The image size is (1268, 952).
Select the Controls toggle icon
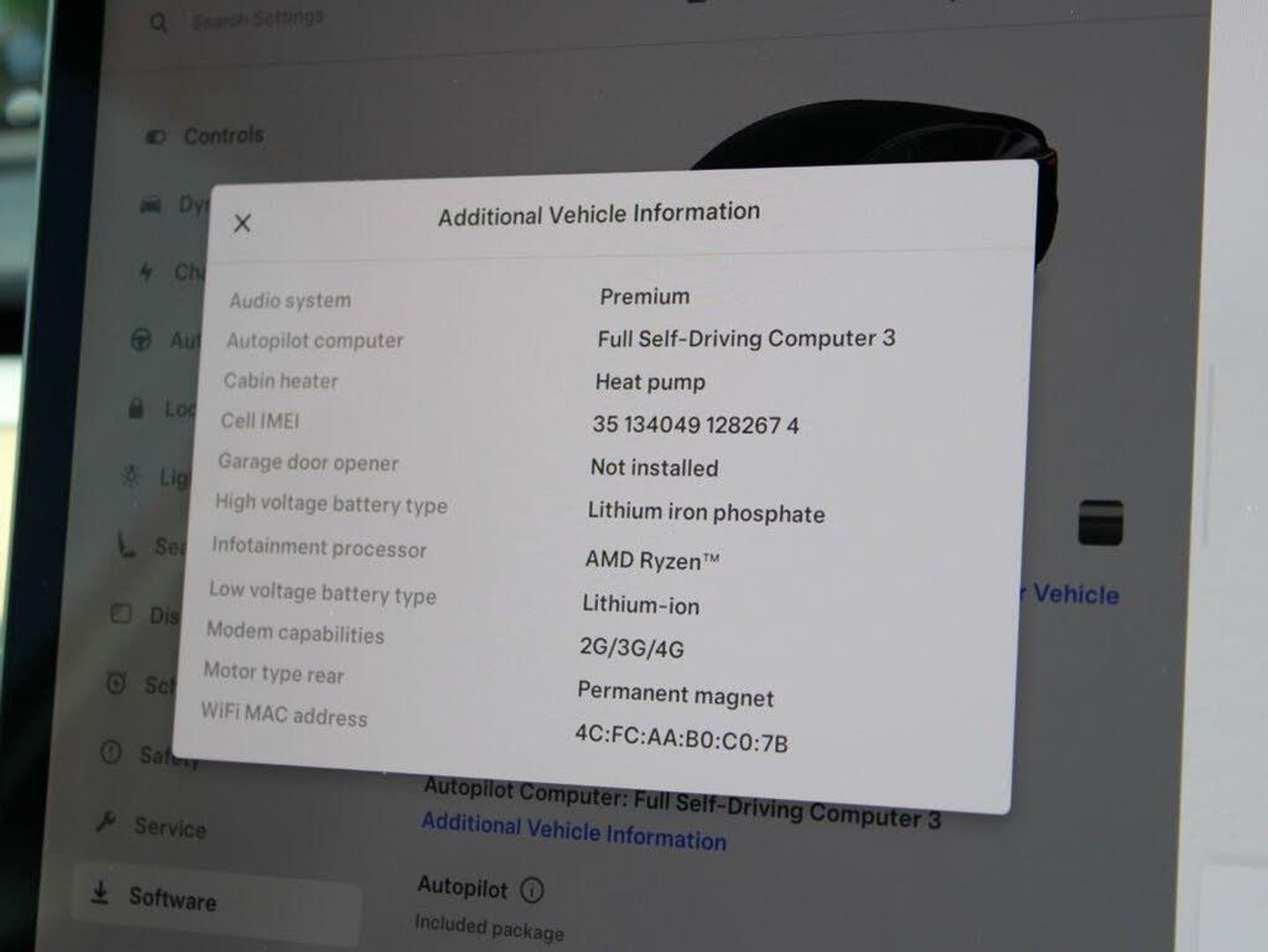155,137
